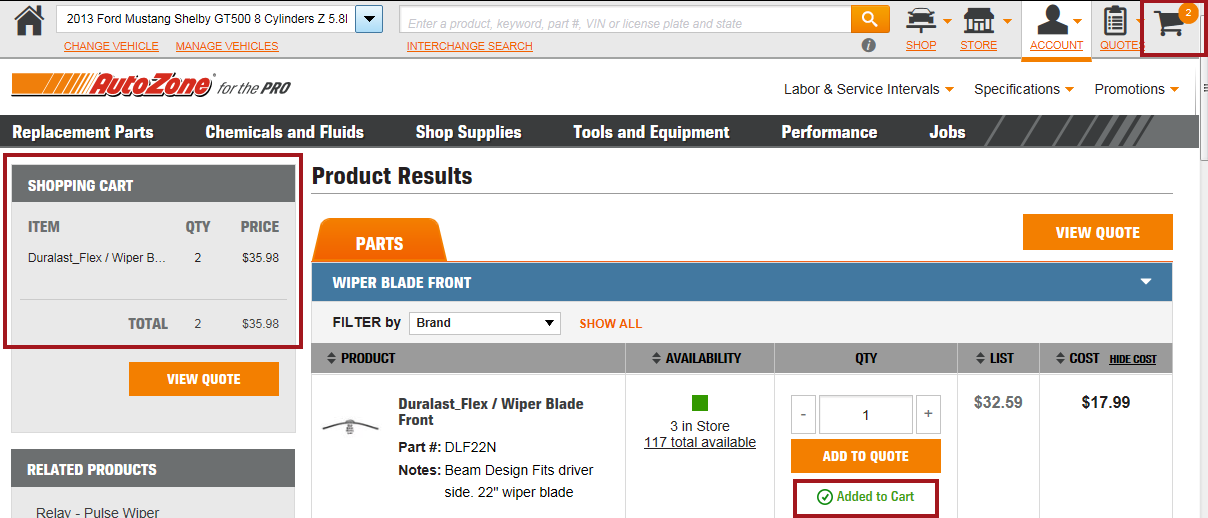This screenshot has width=1208, height=518.
Task: Open the MANAGE VEHICLES link
Action: click(x=227, y=46)
